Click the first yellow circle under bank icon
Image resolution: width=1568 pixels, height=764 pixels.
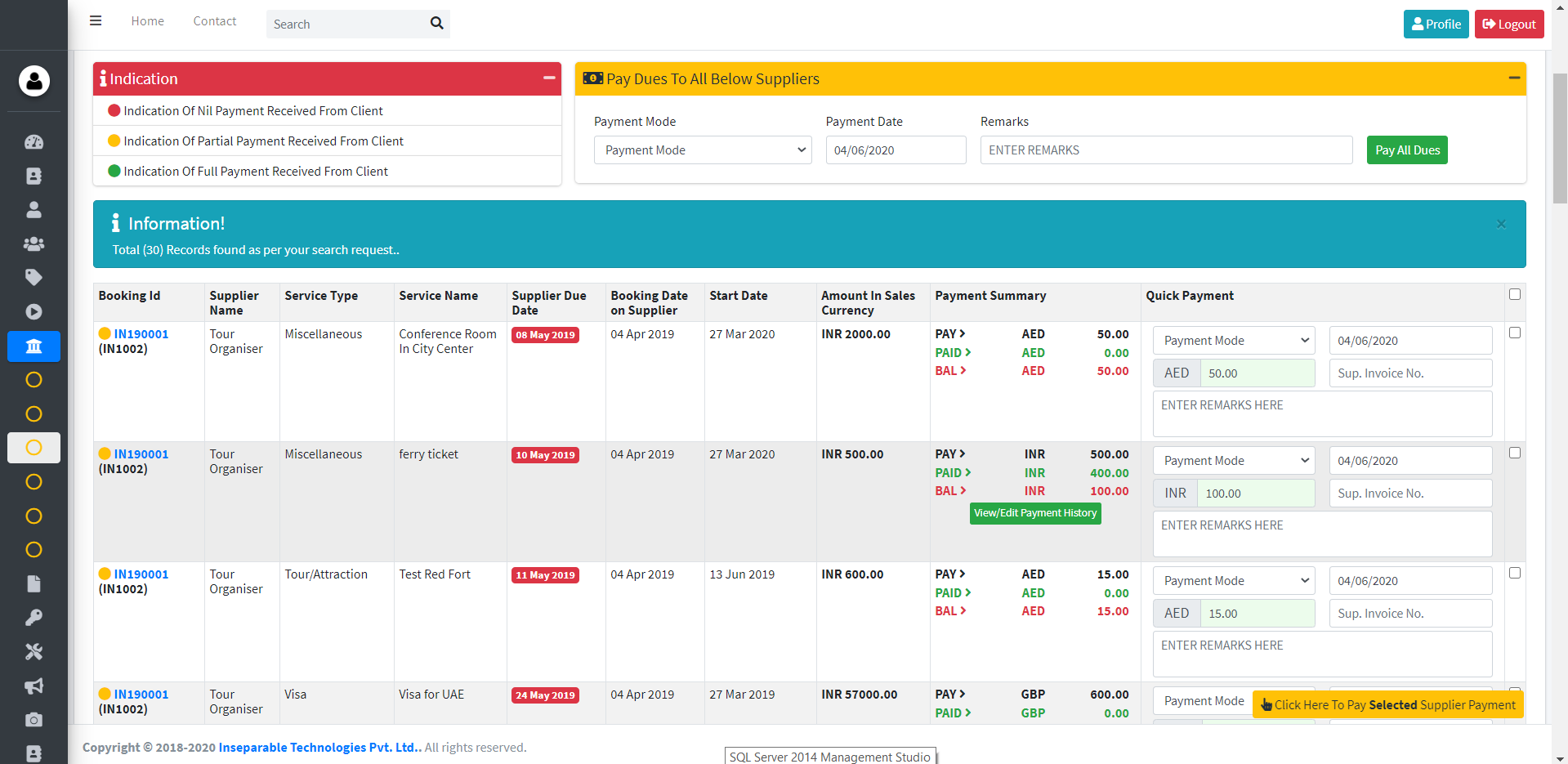click(34, 380)
